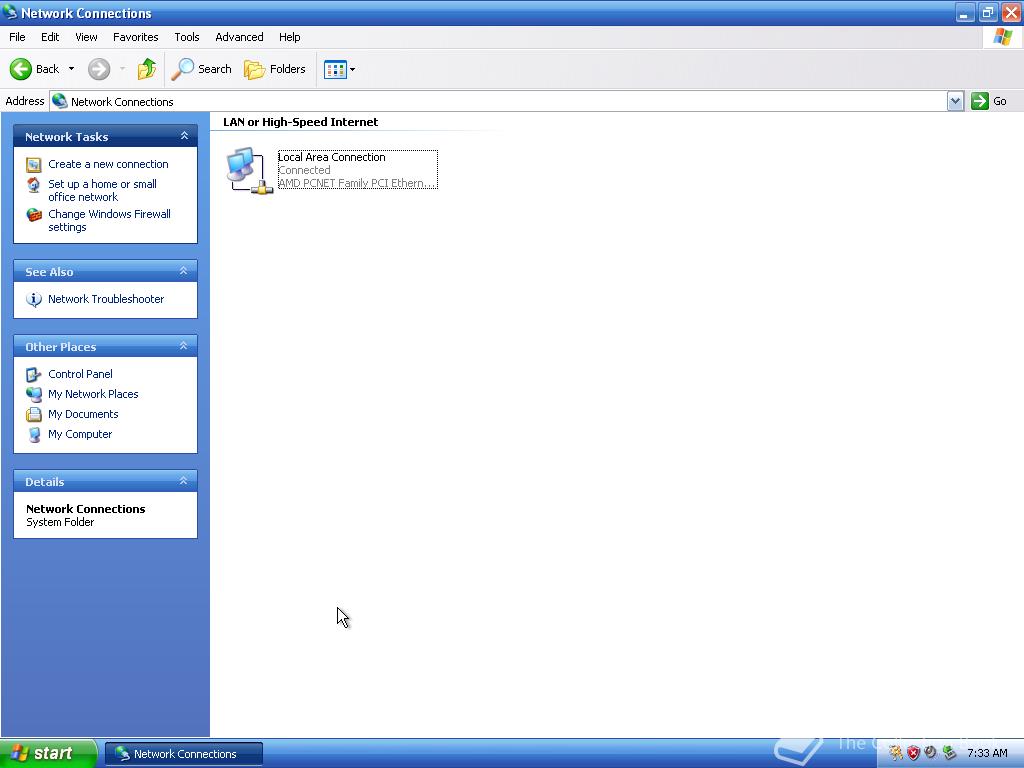Close the Network Connections window
Screen dimensions: 1024x768
(1012, 12)
